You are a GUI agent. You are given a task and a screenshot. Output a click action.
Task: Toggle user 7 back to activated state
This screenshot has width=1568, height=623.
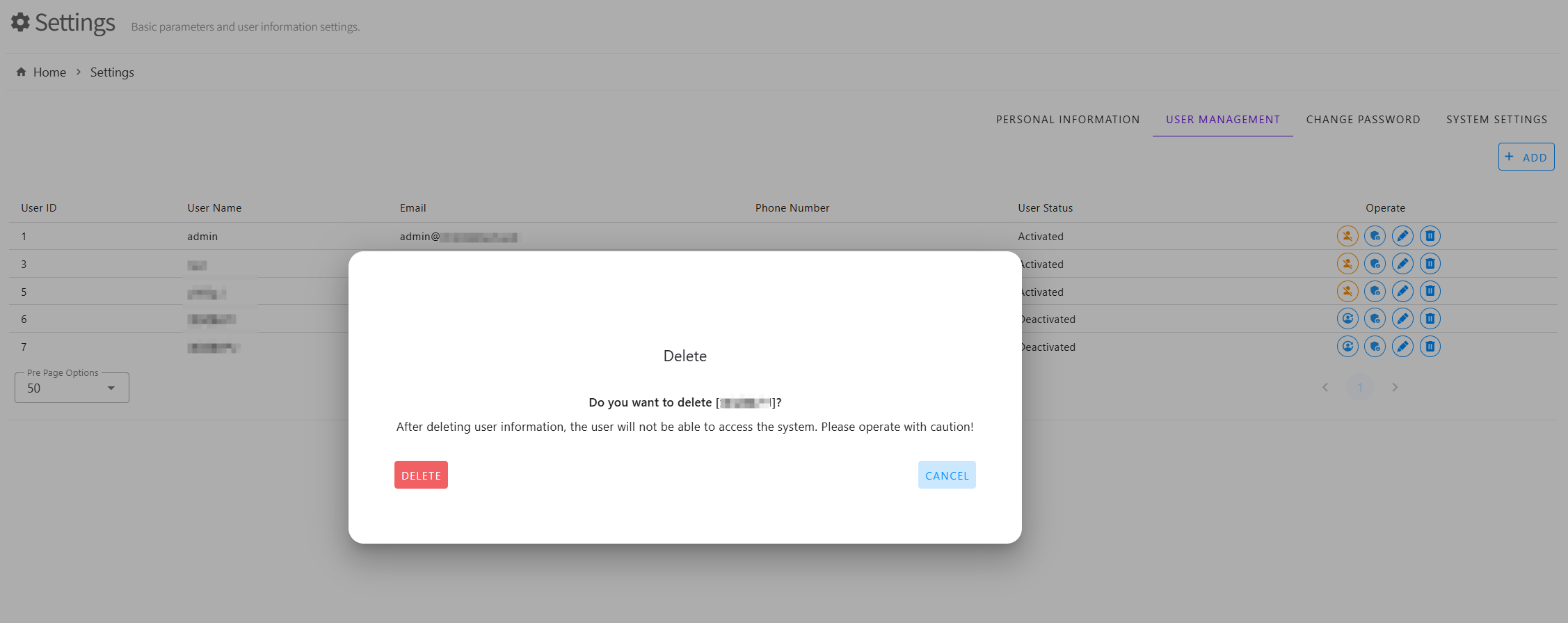click(x=1347, y=347)
